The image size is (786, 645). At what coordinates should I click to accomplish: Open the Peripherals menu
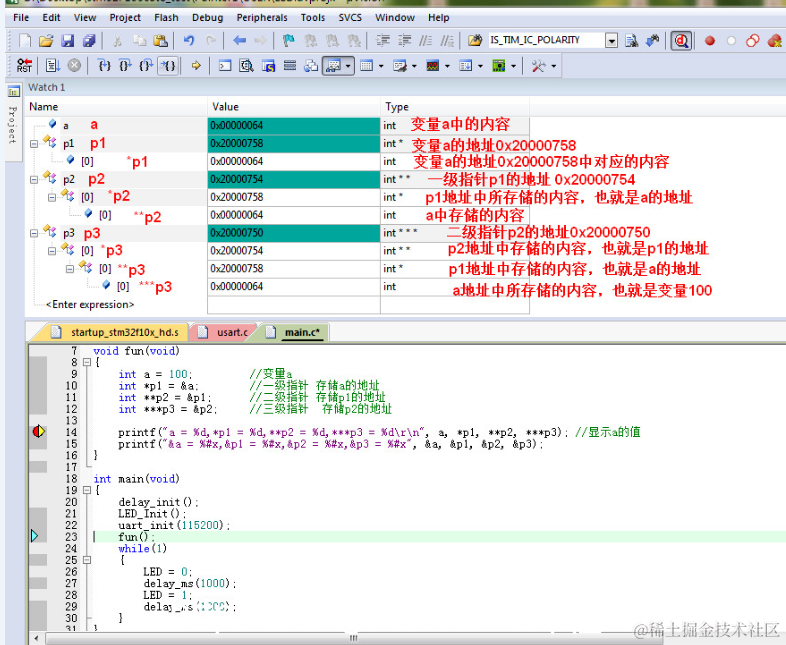tap(262, 18)
